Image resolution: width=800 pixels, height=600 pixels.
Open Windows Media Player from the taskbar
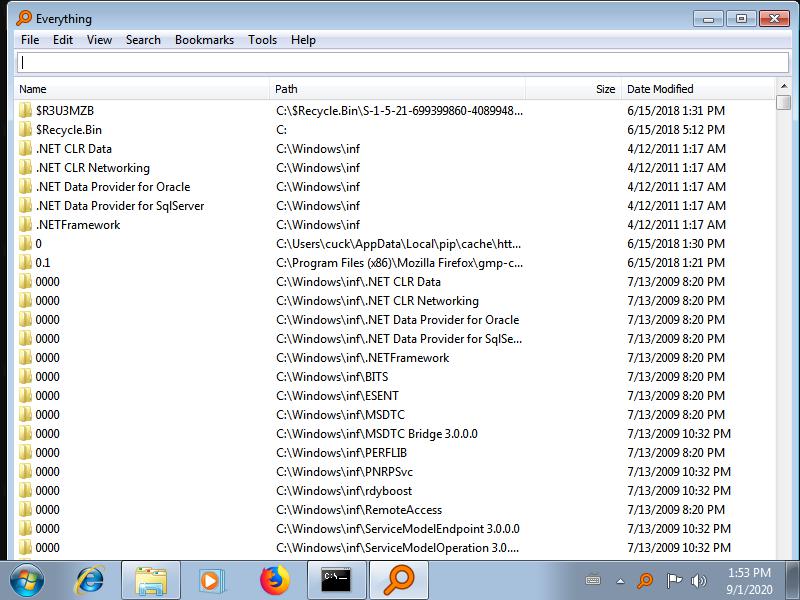(x=211, y=581)
